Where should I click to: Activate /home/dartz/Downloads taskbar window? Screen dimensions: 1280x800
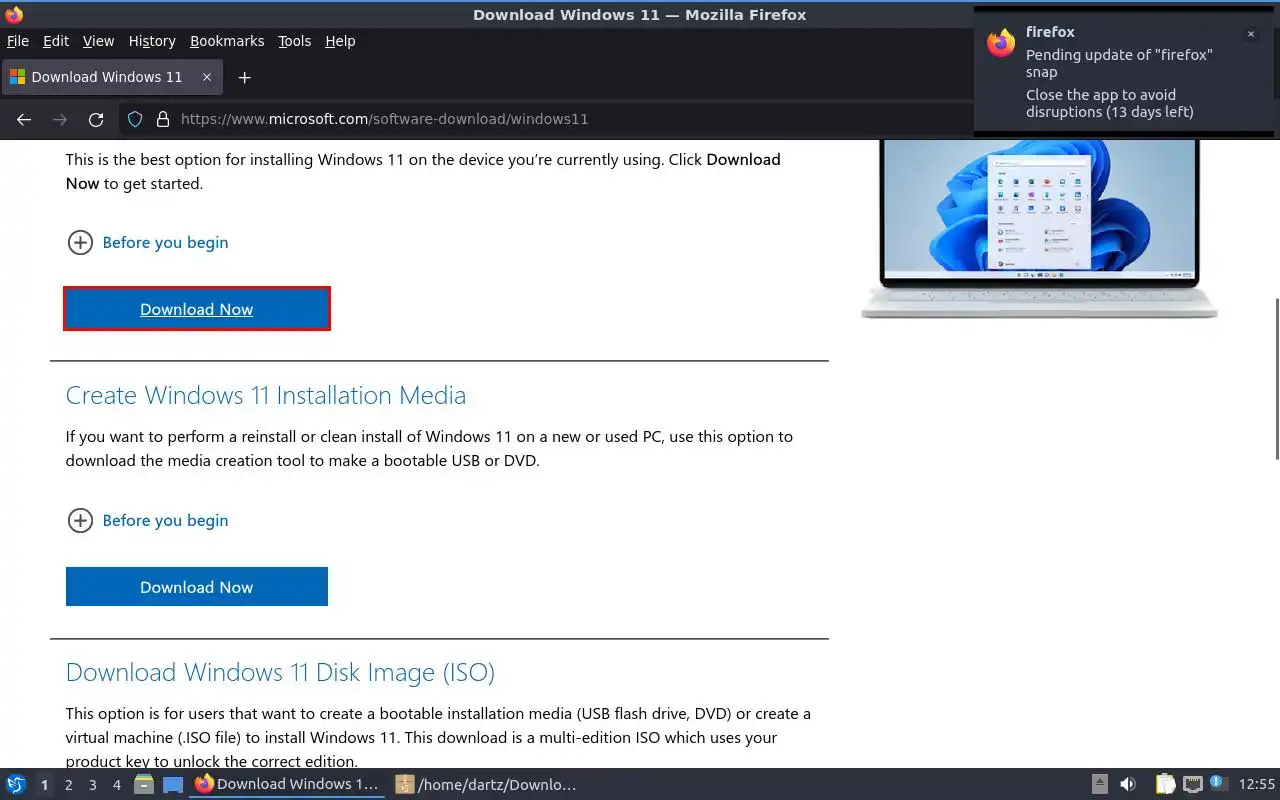[487, 785]
